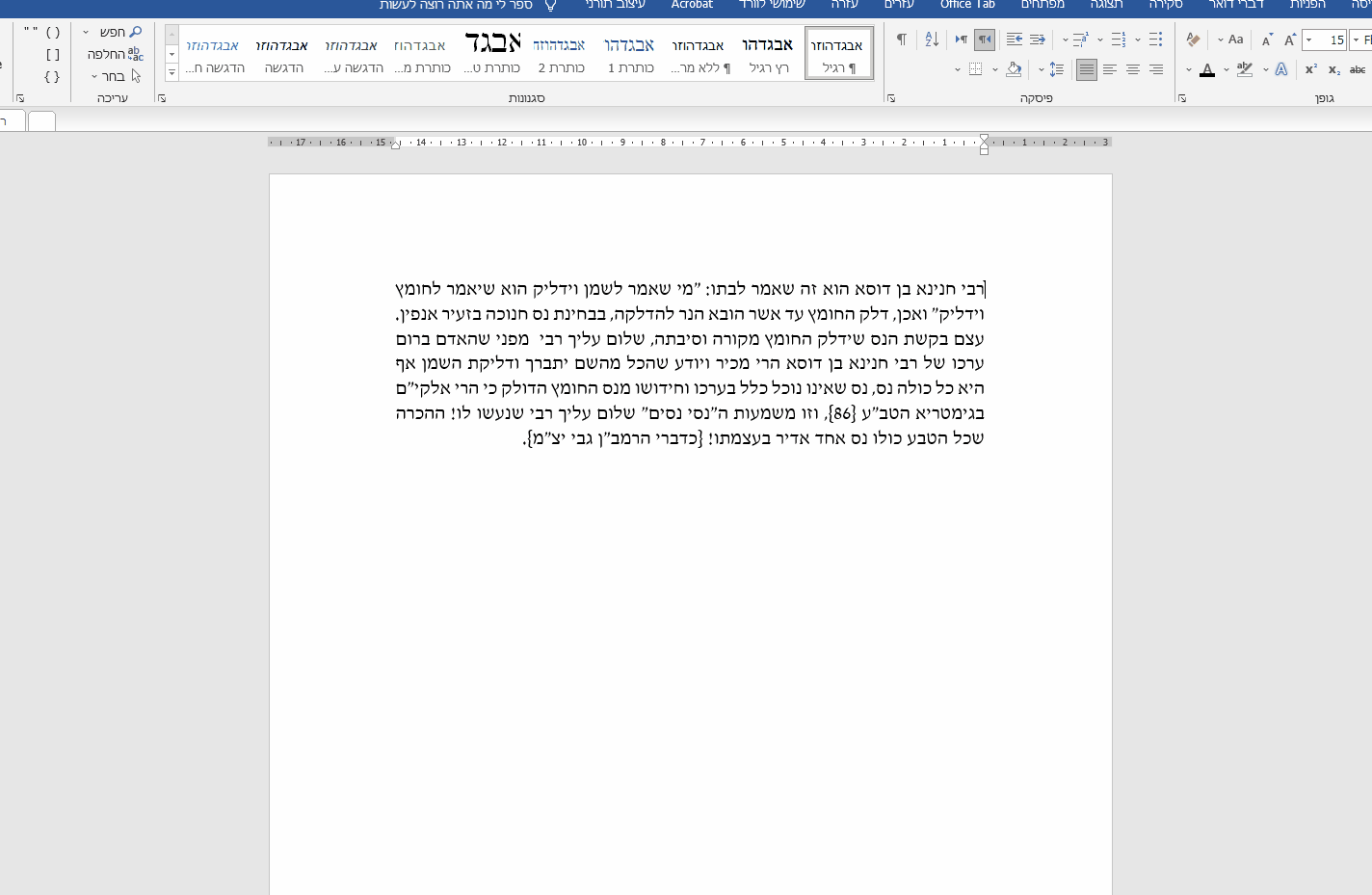Clear all formatting with the eraser icon
The width and height of the screenshot is (1372, 895).
(x=1194, y=39)
